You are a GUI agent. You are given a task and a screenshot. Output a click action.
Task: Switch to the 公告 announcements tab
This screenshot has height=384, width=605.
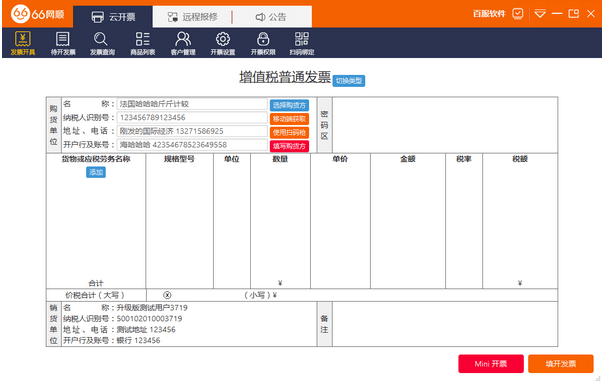click(x=271, y=17)
